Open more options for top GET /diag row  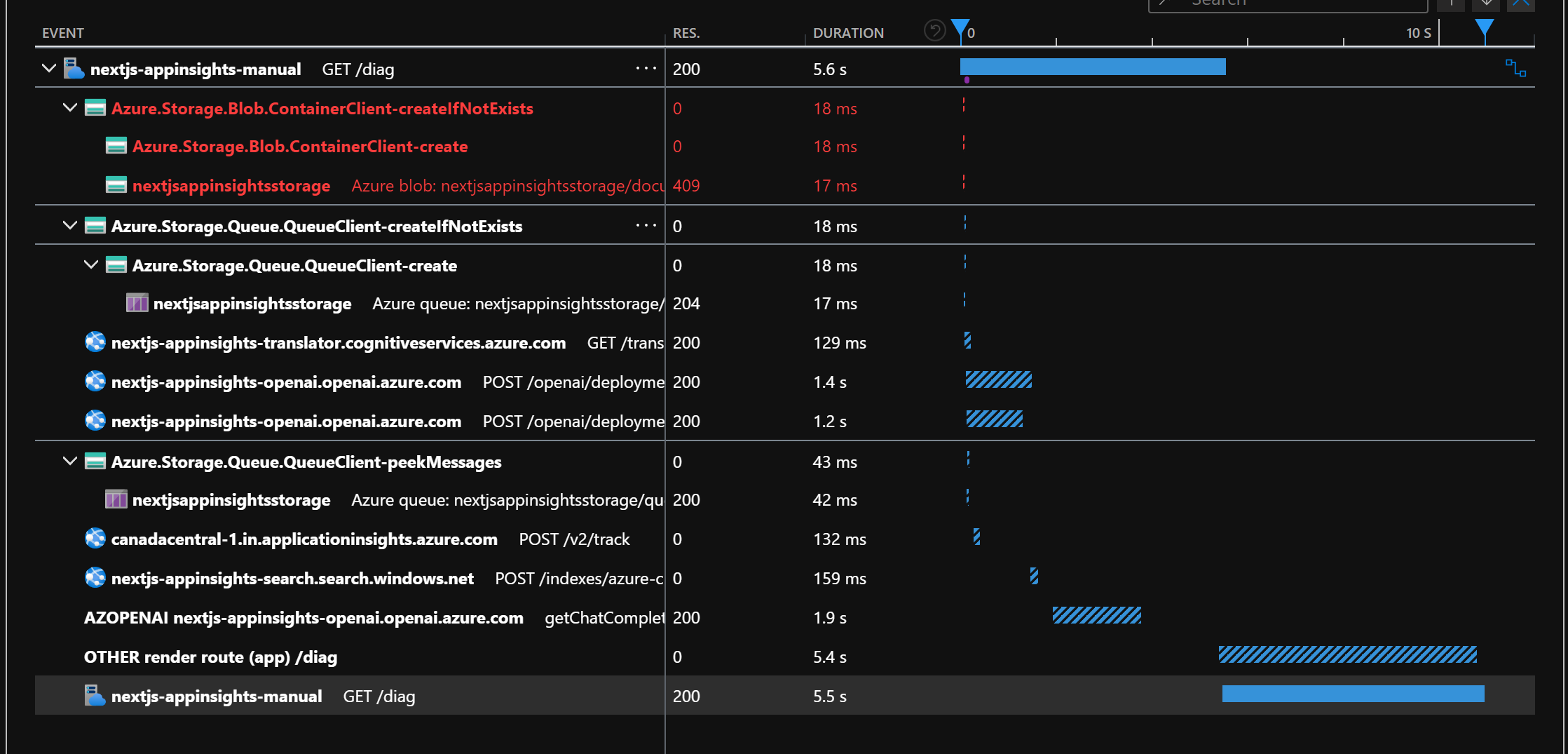(646, 69)
